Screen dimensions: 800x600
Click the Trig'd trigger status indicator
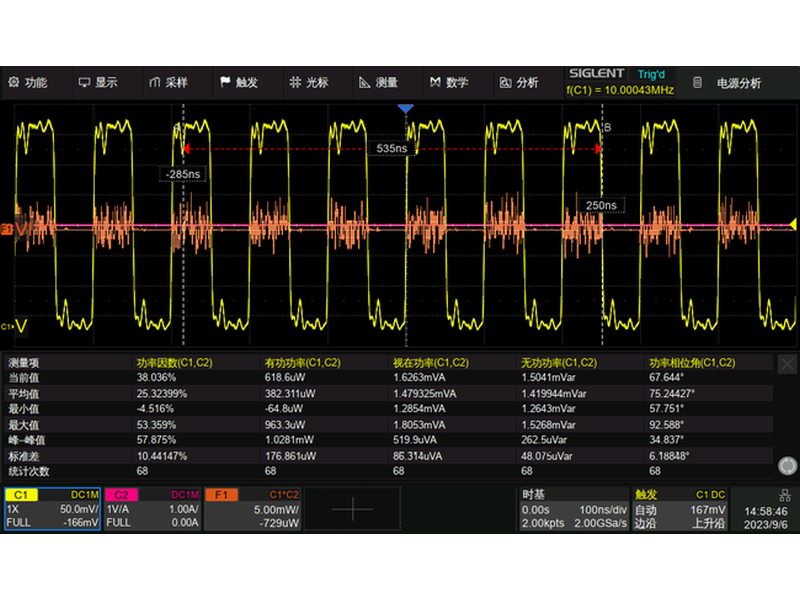coord(651,74)
